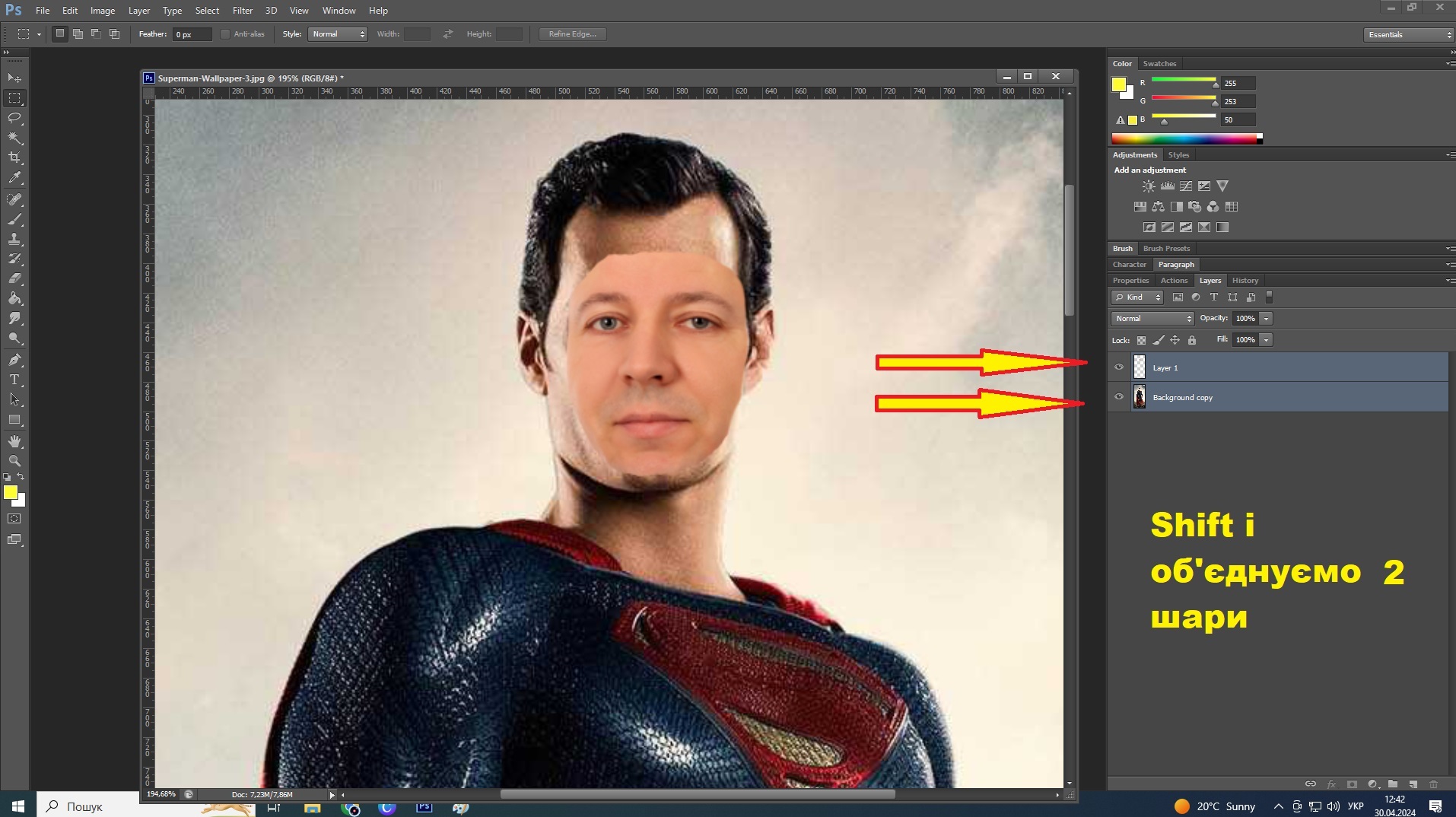Open the Opacity slider dropdown arrow
The width and height of the screenshot is (1456, 817).
pyautogui.click(x=1266, y=319)
